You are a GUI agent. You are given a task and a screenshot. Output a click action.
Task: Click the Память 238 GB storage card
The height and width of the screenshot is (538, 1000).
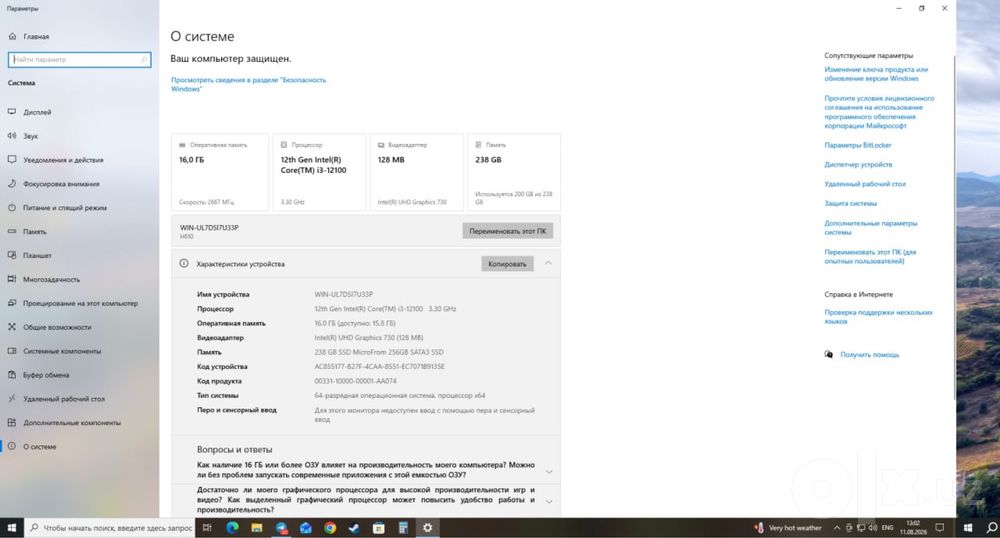click(514, 172)
